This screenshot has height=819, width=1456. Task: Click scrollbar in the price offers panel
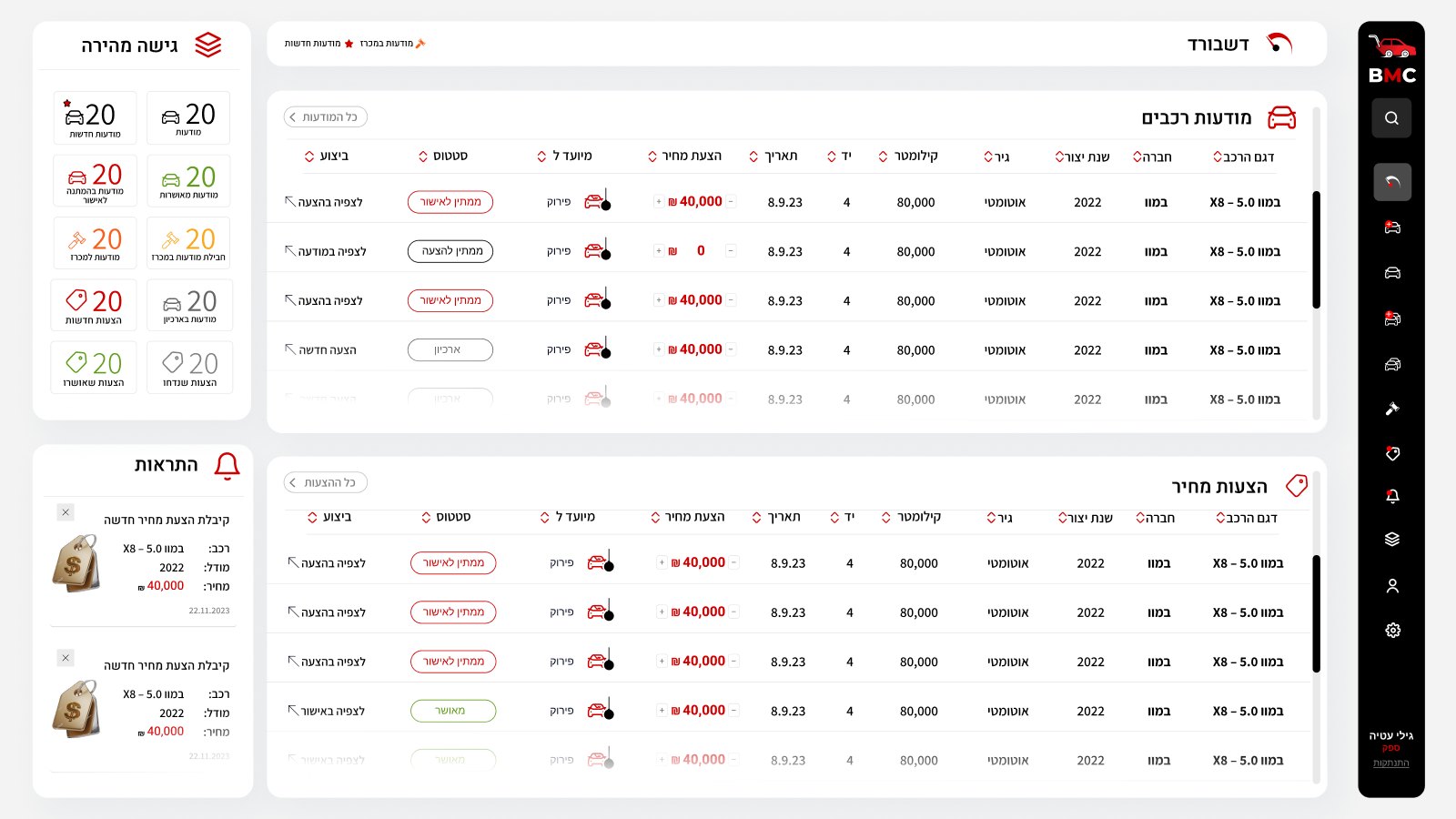point(1317,614)
